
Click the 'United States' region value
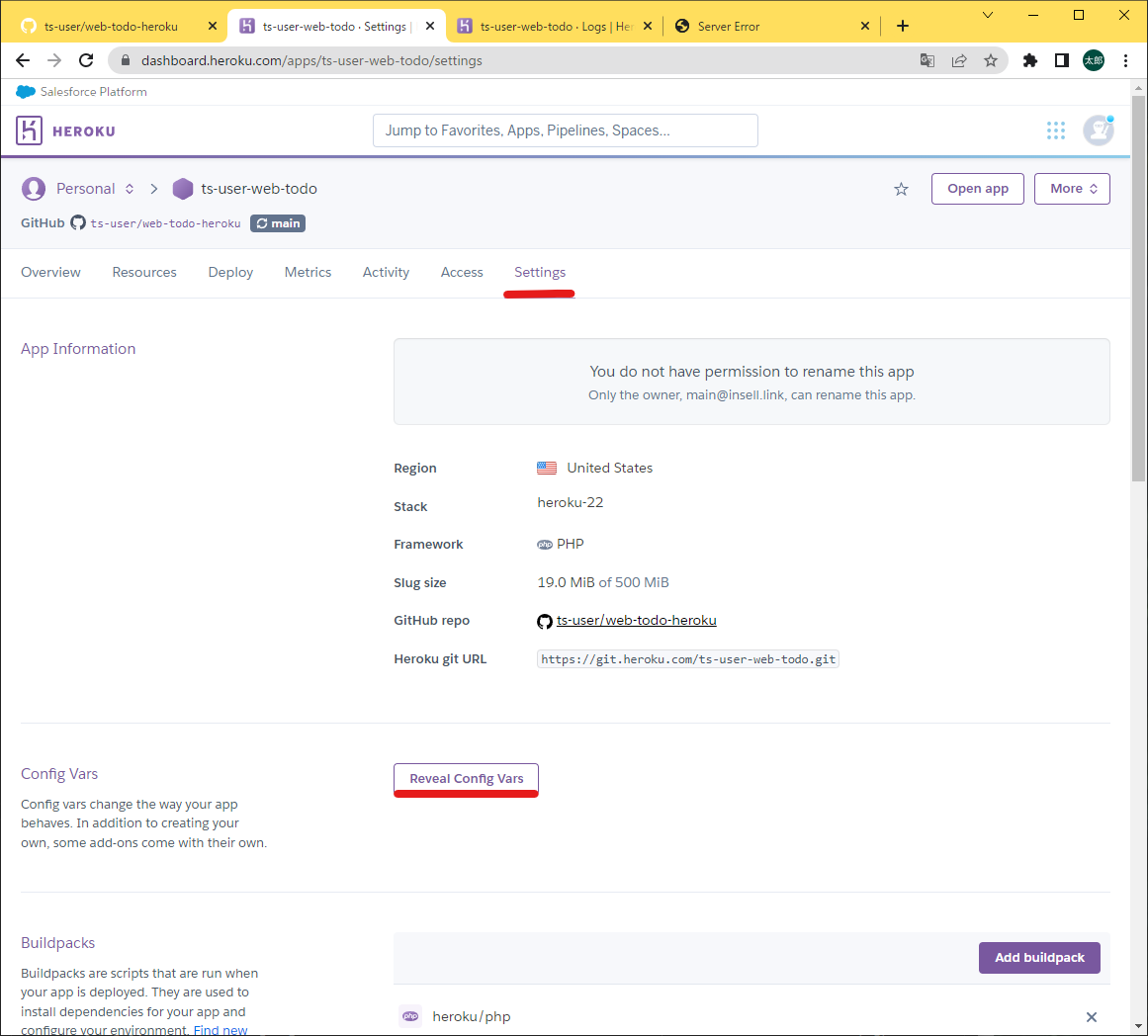tap(610, 468)
